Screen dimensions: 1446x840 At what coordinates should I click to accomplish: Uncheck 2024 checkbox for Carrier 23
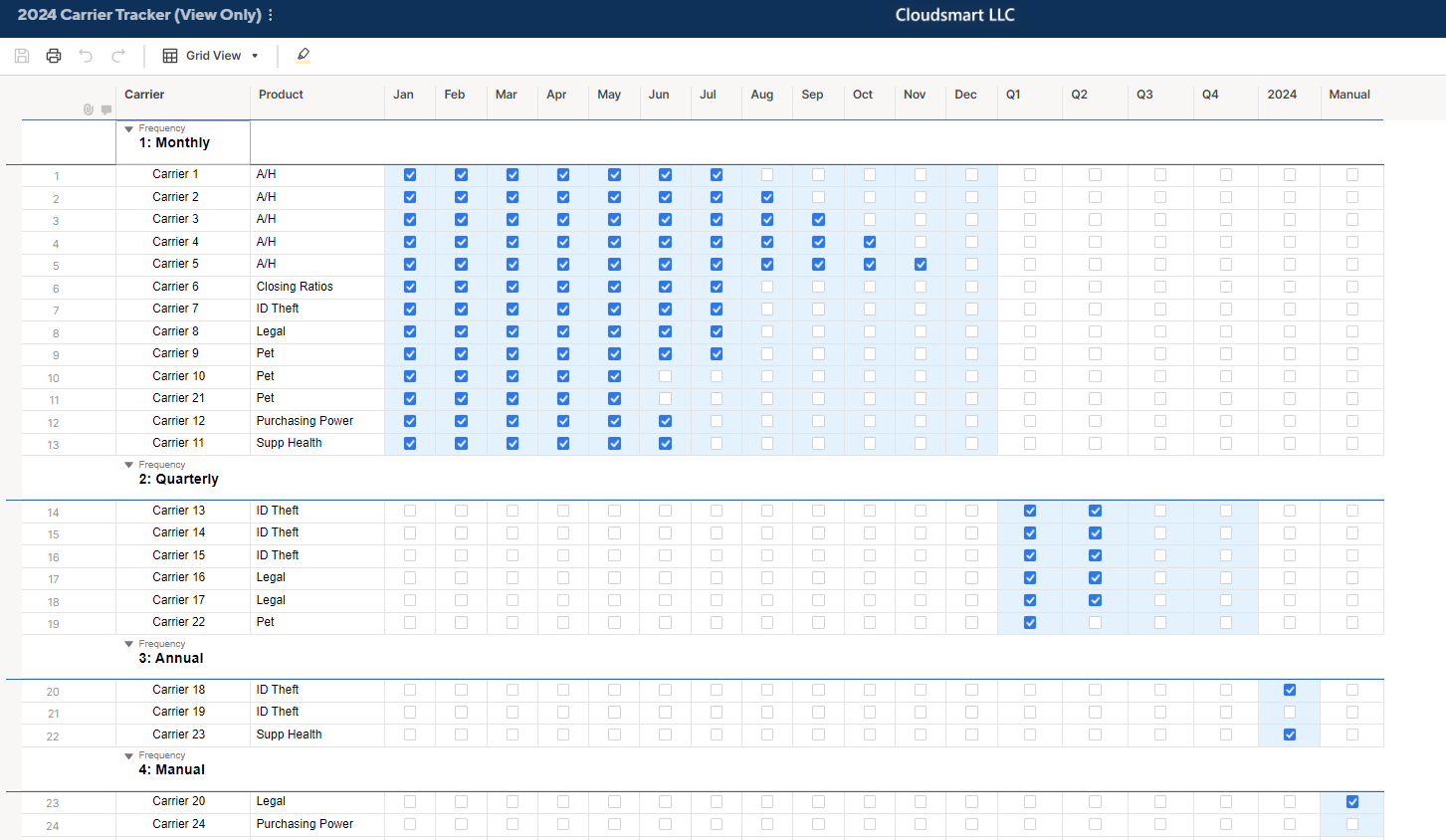click(1290, 735)
